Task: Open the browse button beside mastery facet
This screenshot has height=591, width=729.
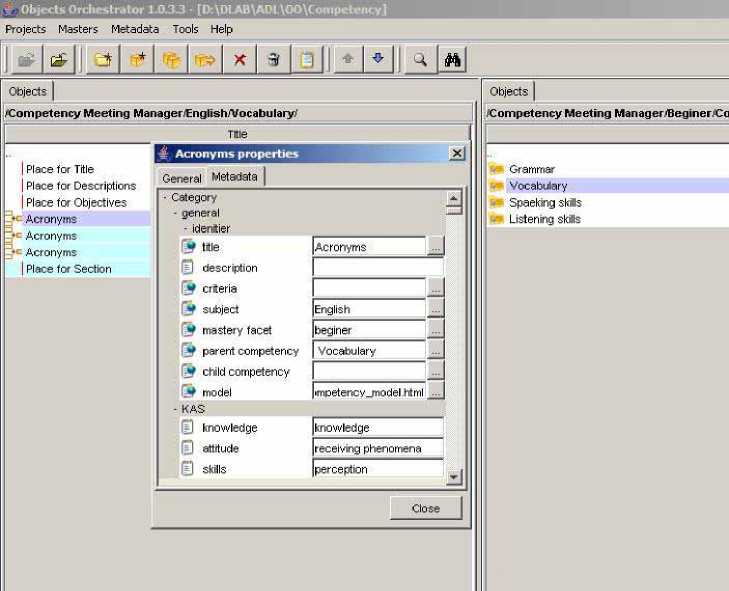Action: click(x=435, y=330)
